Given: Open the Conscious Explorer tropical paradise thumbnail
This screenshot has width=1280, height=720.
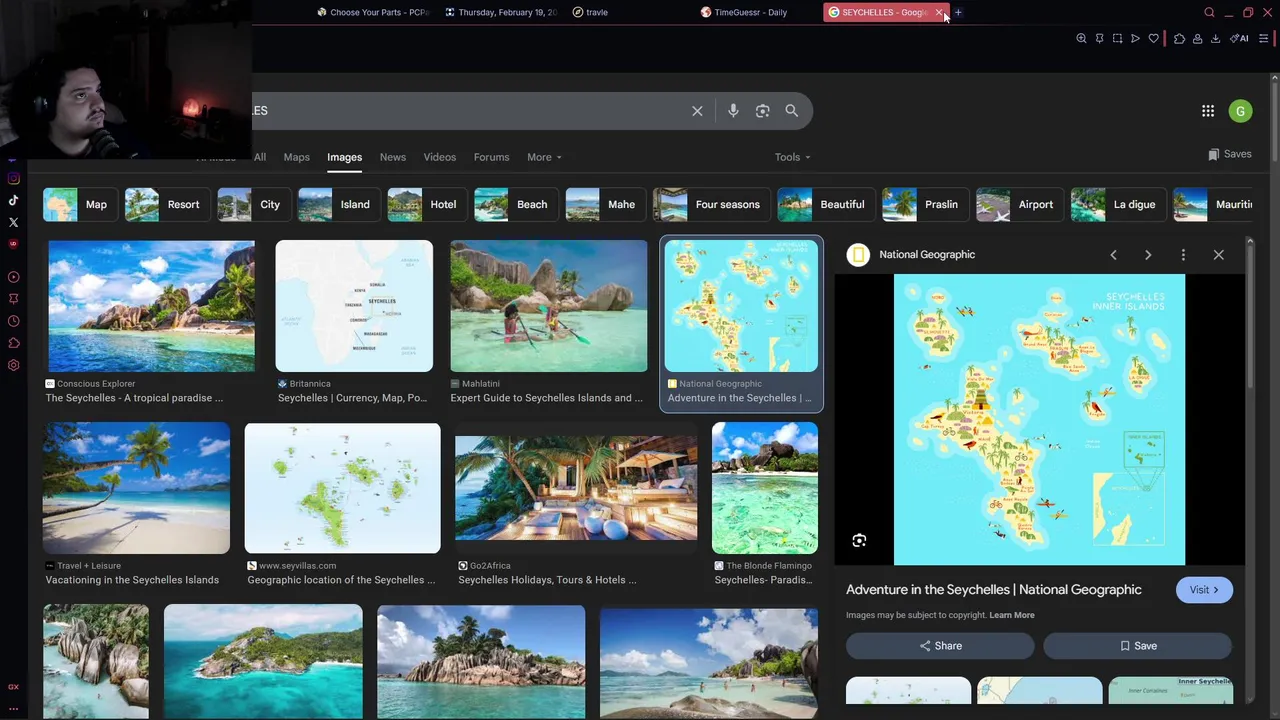Looking at the screenshot, I should 151,306.
